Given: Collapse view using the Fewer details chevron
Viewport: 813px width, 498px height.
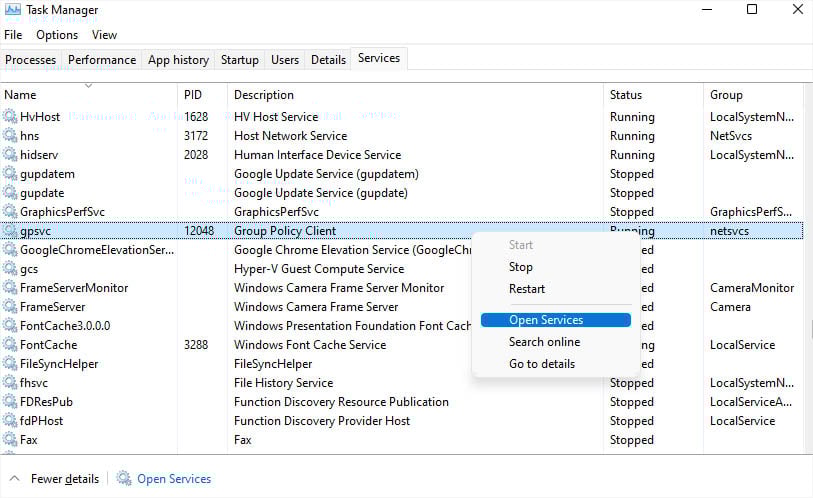Looking at the screenshot, I should pos(14,479).
